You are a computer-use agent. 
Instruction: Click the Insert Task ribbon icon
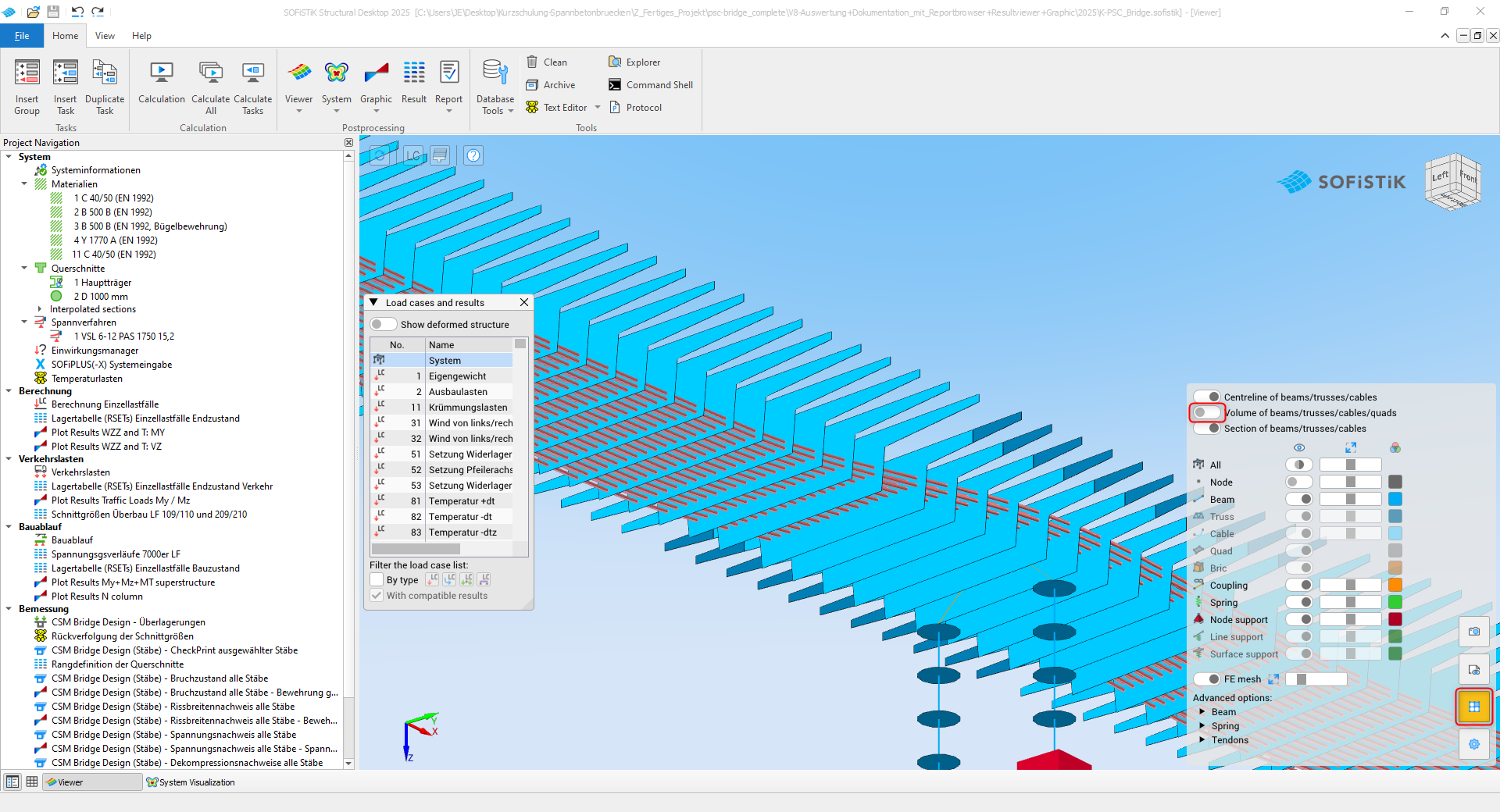tap(65, 87)
